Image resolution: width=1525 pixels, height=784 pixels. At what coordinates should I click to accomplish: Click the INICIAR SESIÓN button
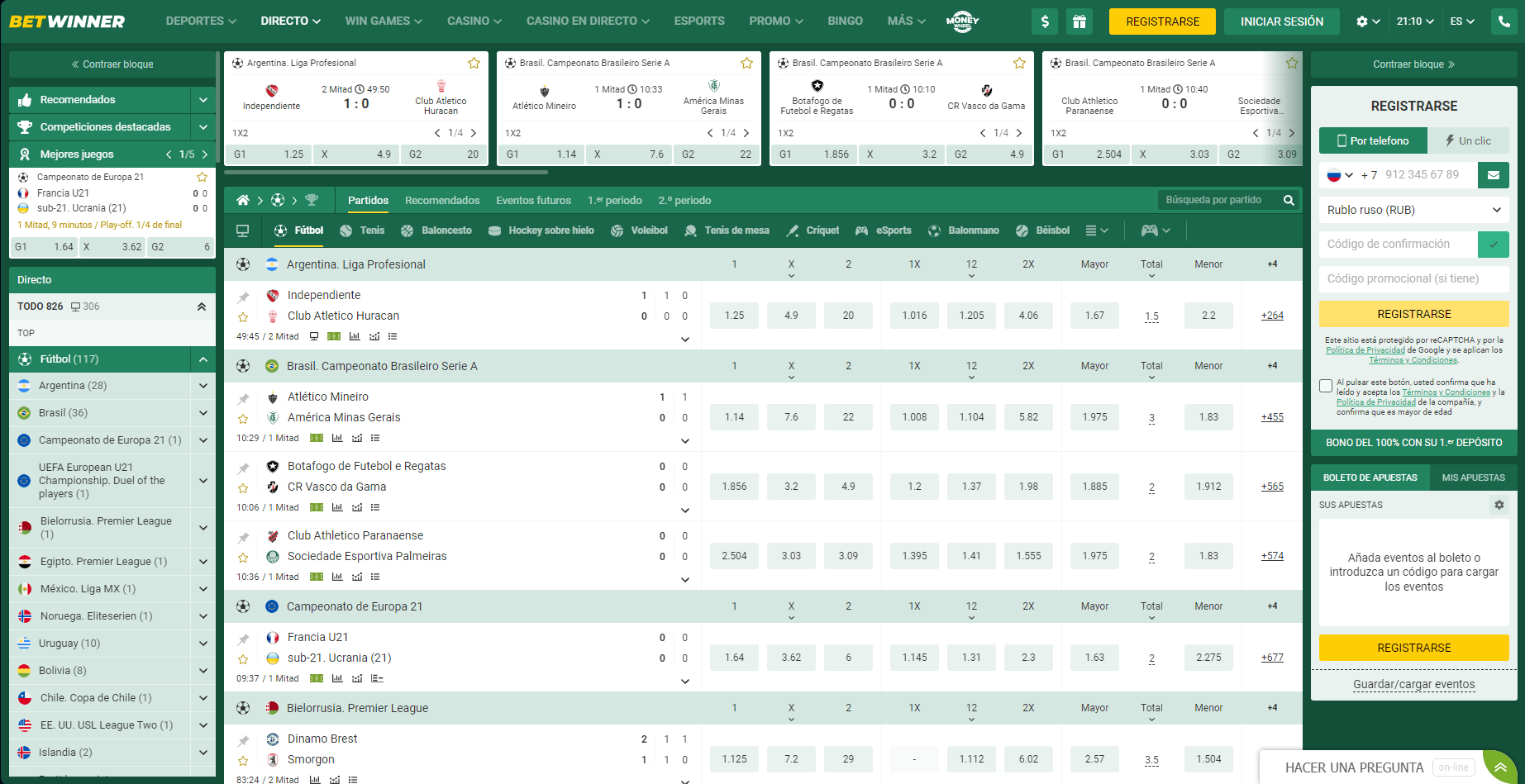[x=1281, y=21]
